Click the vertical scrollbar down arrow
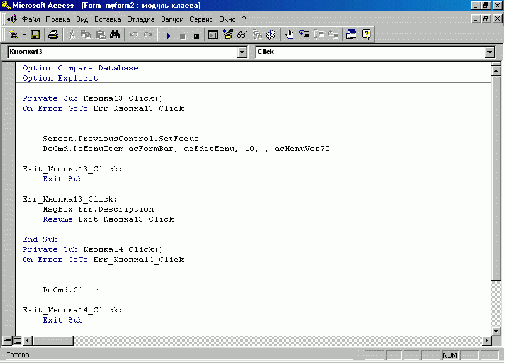 (496, 331)
